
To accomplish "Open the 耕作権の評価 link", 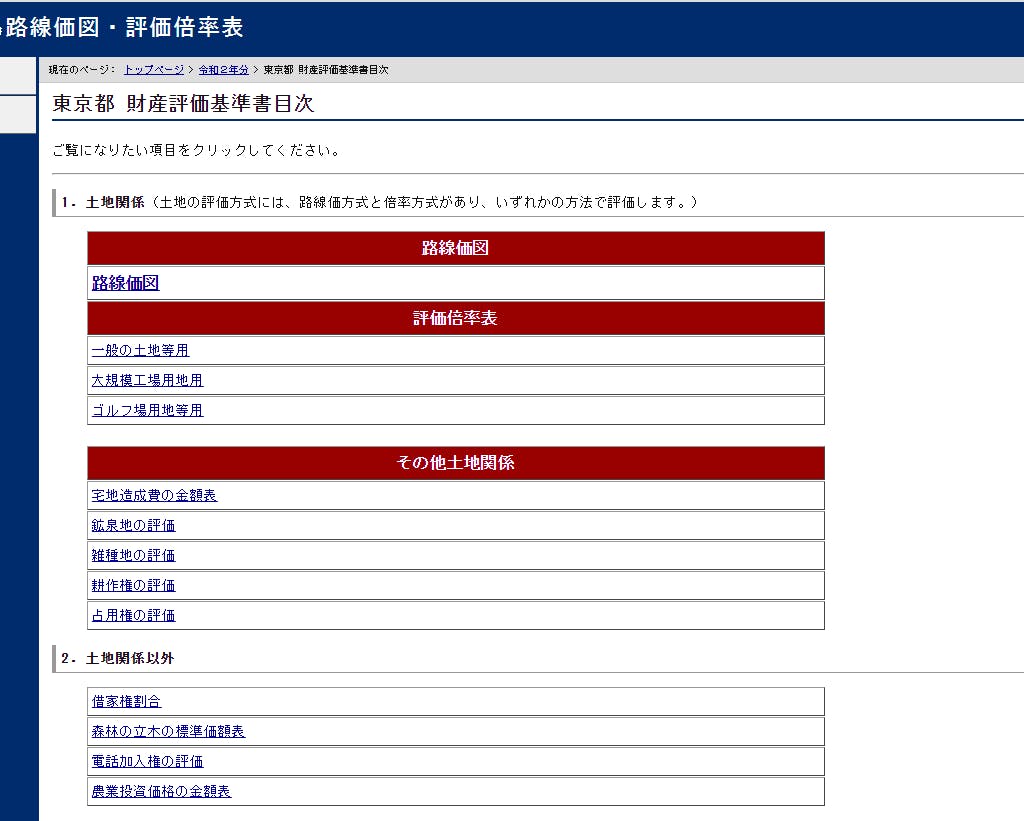I will [x=133, y=586].
